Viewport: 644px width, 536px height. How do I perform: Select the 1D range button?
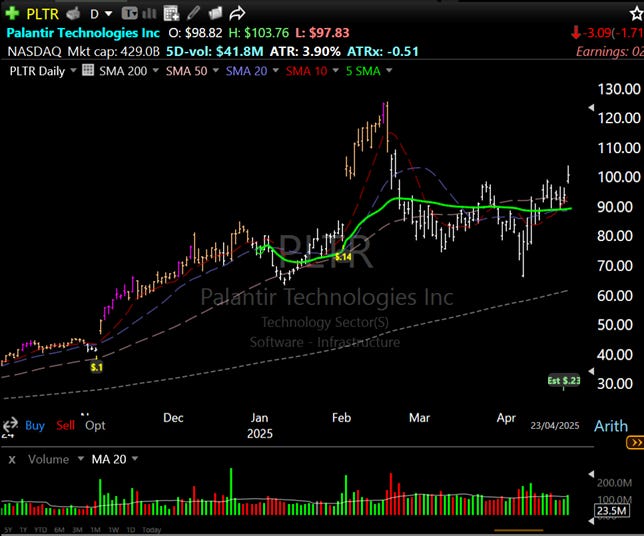click(x=131, y=530)
